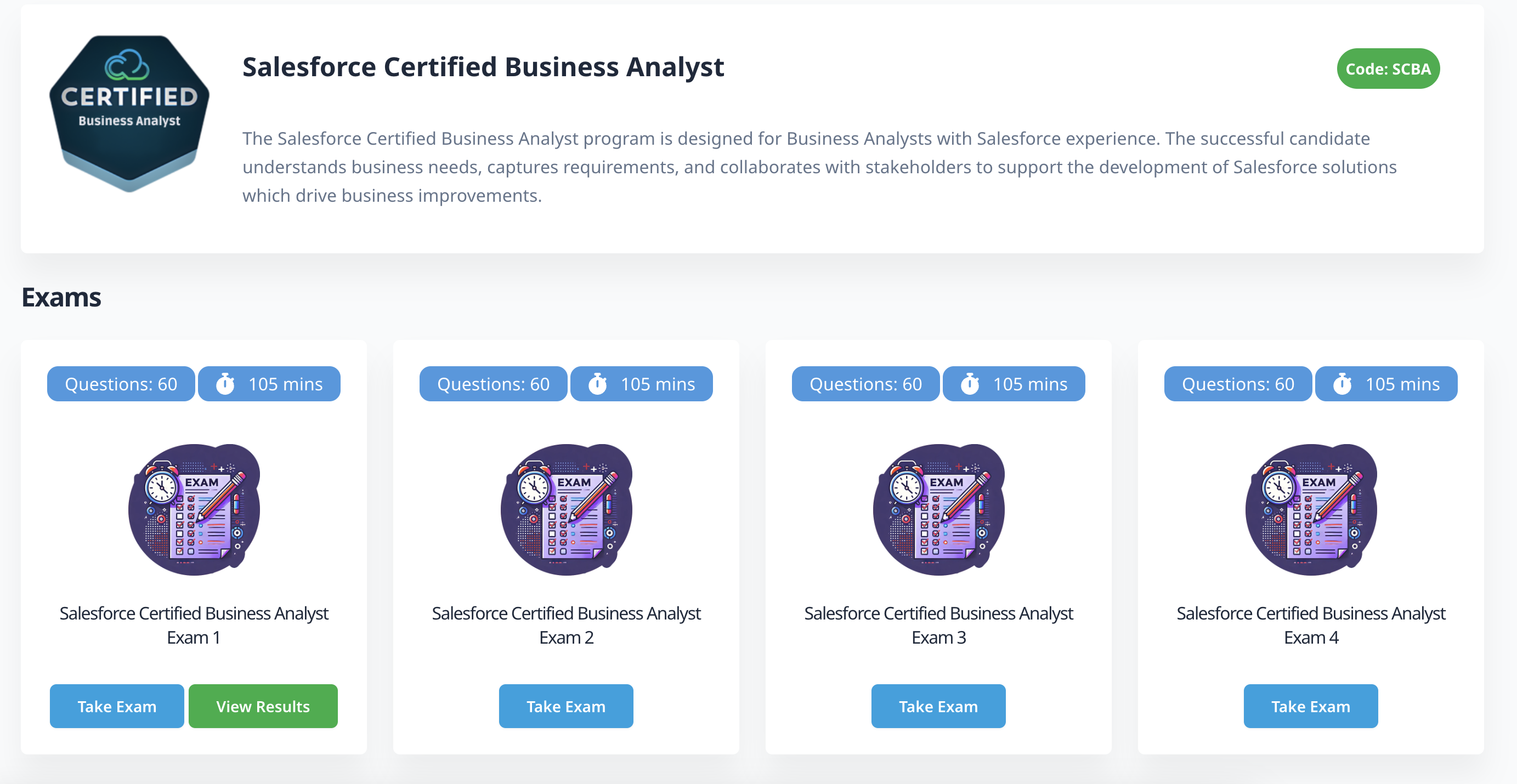This screenshot has width=1517, height=784.
Task: Open the Salesforce Certified Business Analyst Exam 2 title
Action: click(x=566, y=625)
